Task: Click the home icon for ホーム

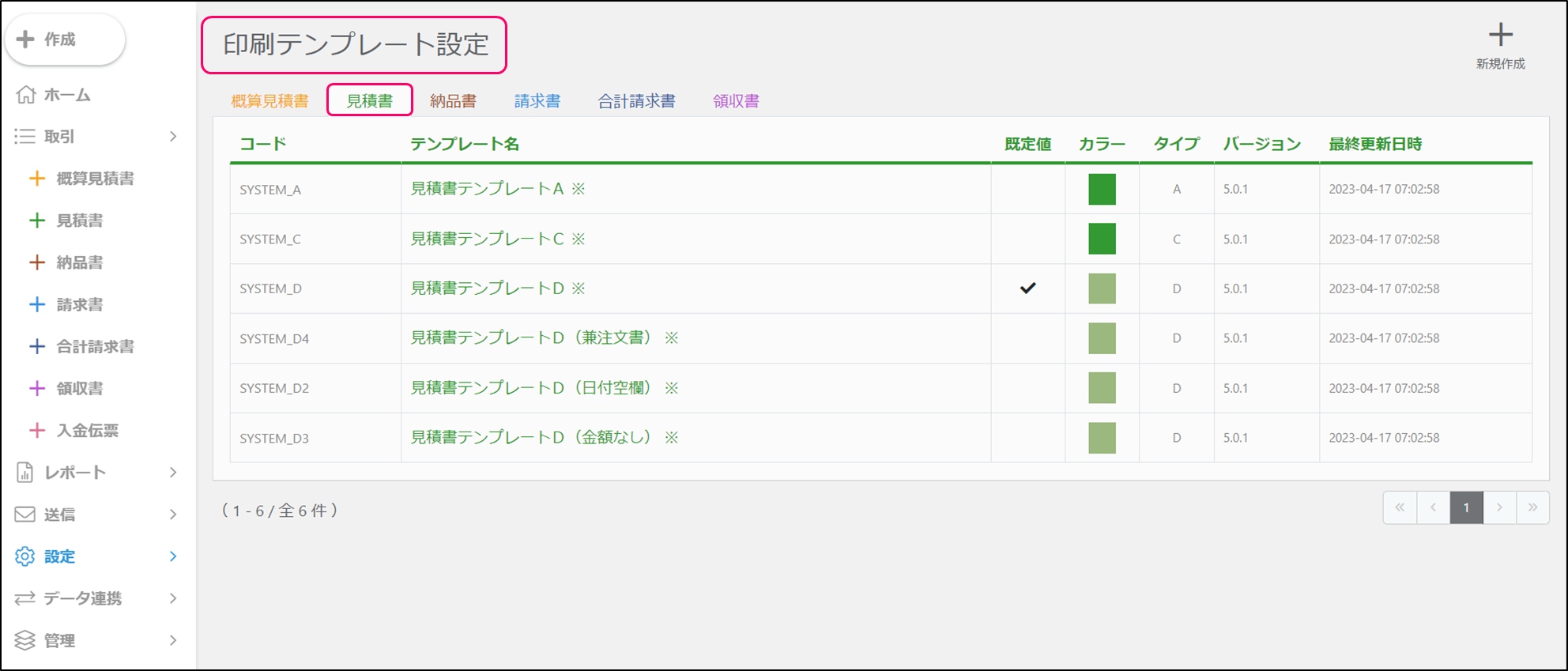Action: point(26,95)
